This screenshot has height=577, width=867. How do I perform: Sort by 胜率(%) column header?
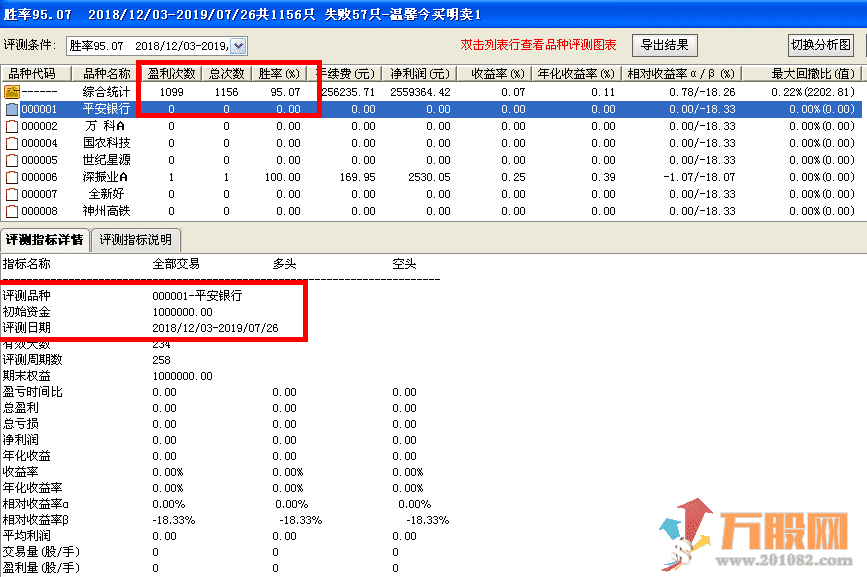pos(279,74)
